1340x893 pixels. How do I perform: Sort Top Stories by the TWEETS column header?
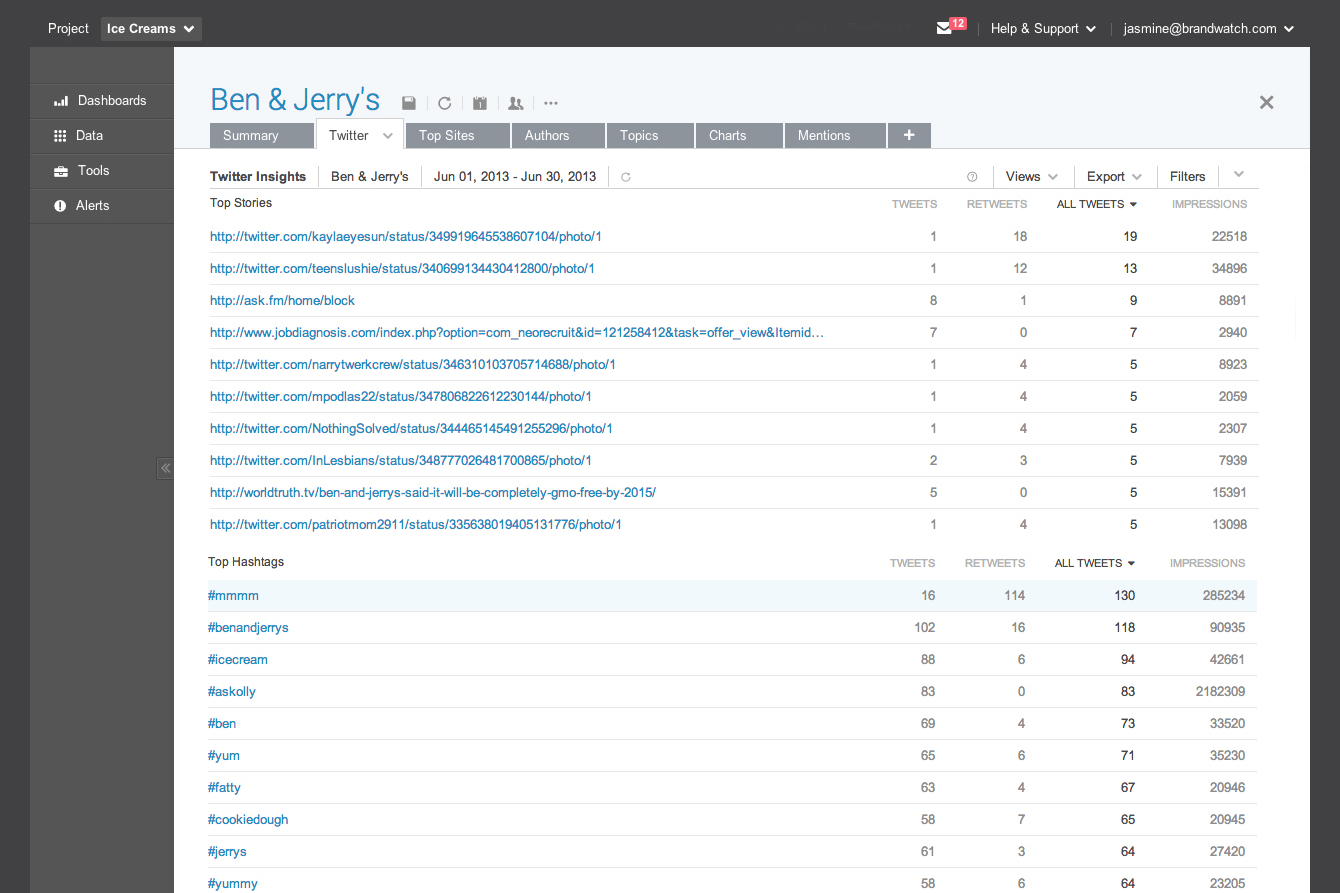tap(915, 204)
